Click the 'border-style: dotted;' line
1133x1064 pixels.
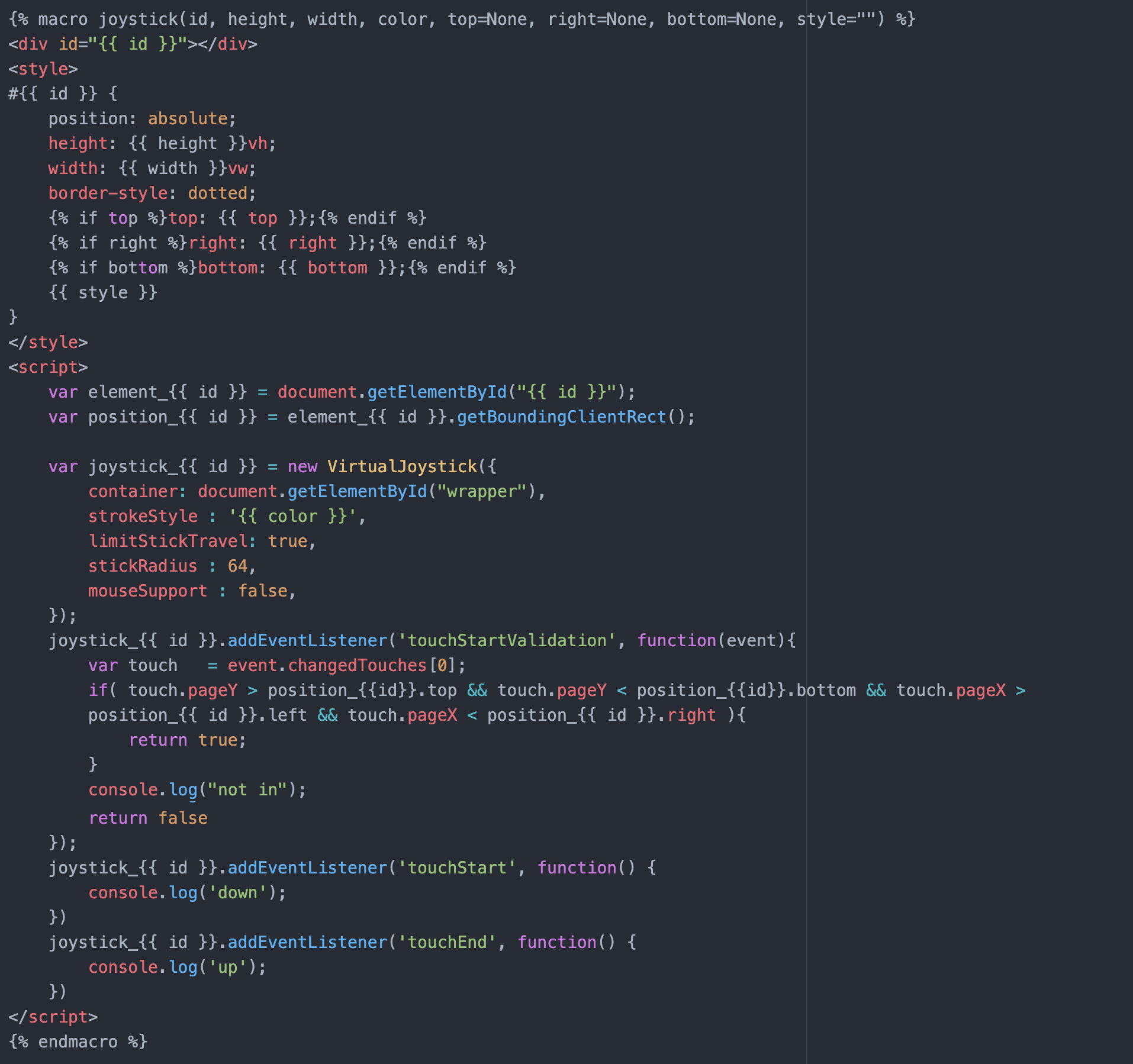152,194
